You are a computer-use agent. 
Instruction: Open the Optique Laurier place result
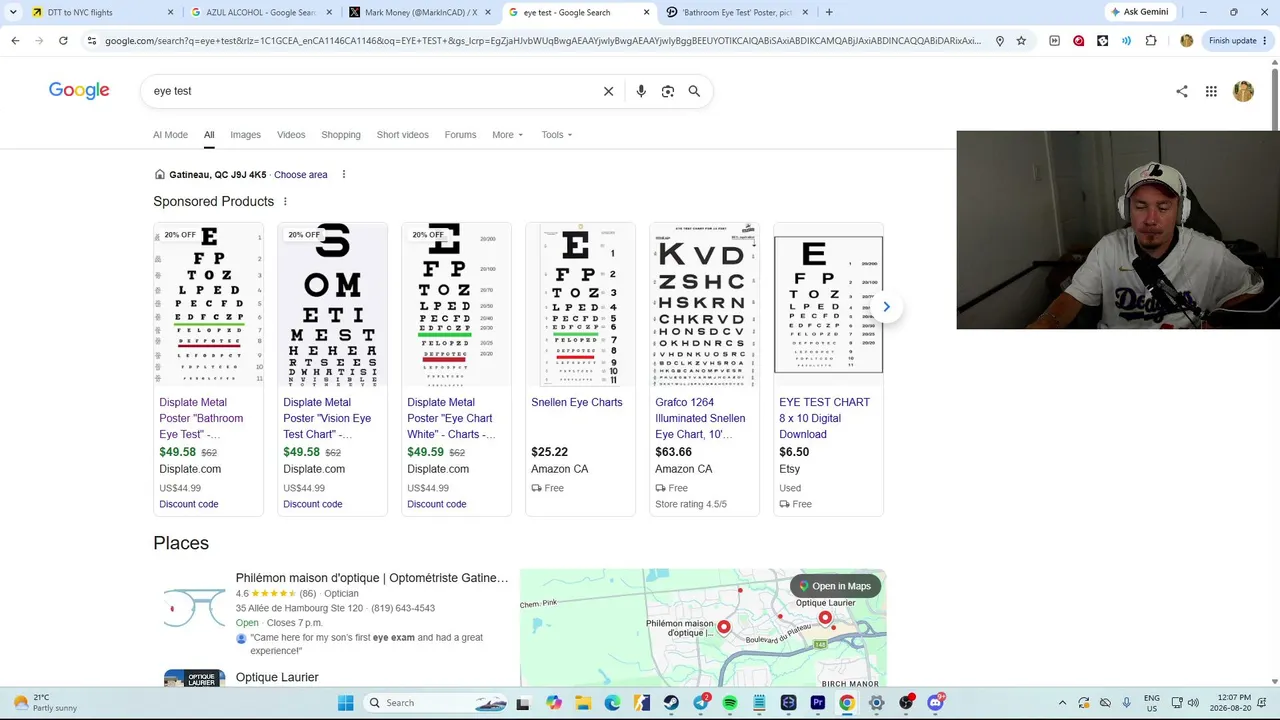pos(277,677)
